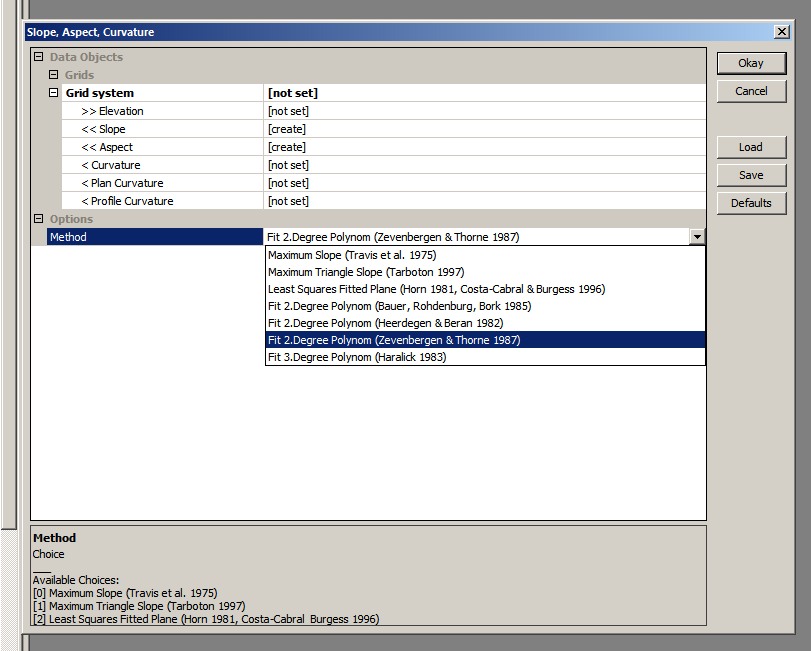The image size is (811, 651).
Task: Click the Method dropdown arrow
Action: 697,237
